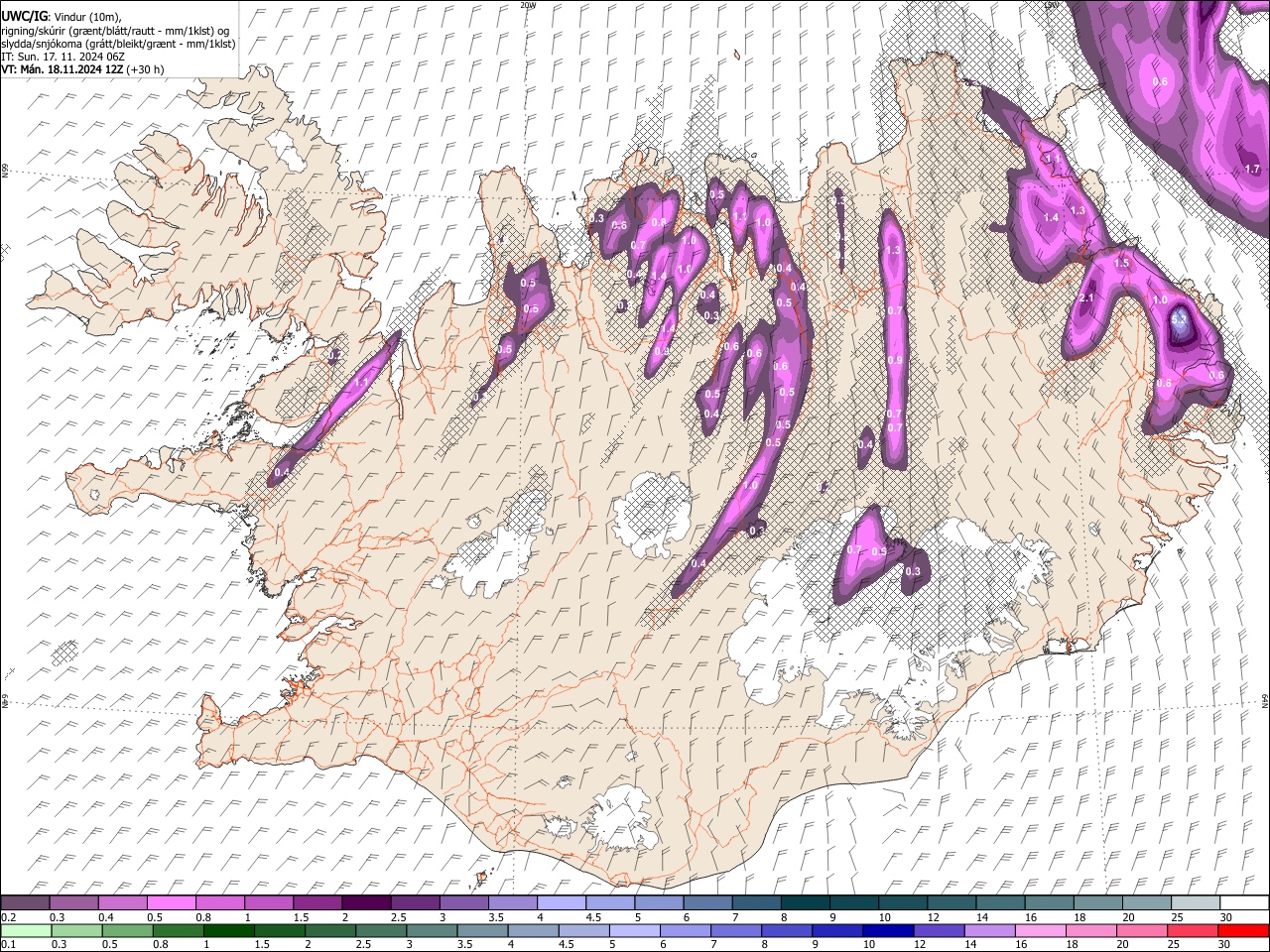Click the 'UWC/IG' title text
This screenshot has height=952, width=1270.
(24, 16)
